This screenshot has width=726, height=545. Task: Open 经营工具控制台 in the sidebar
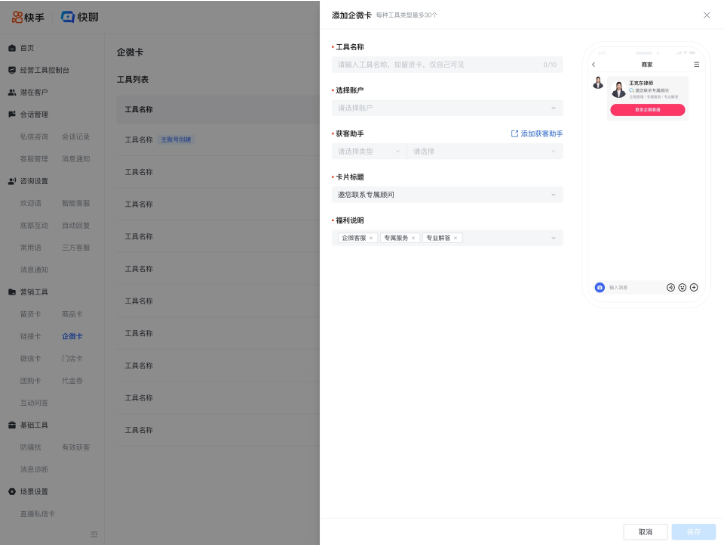pos(44,70)
